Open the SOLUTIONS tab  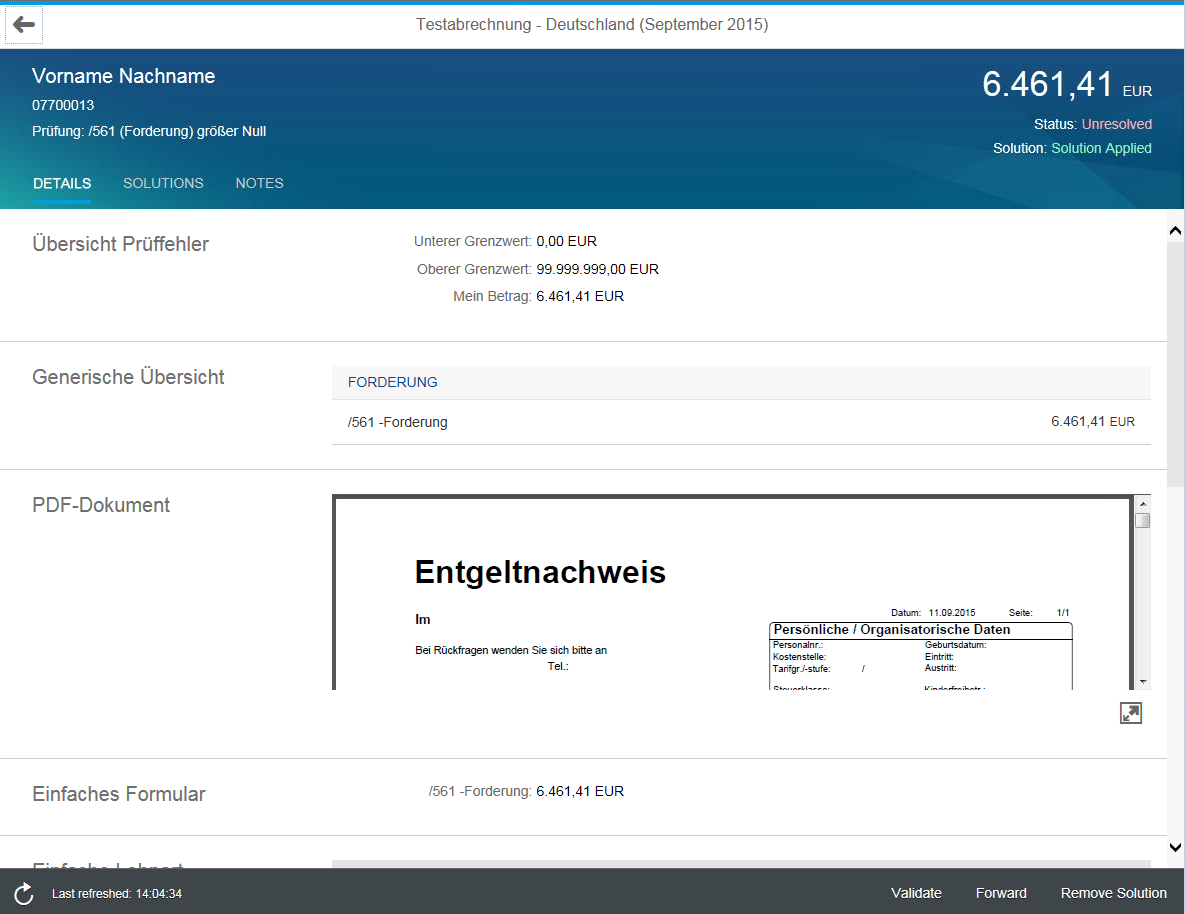pos(163,184)
